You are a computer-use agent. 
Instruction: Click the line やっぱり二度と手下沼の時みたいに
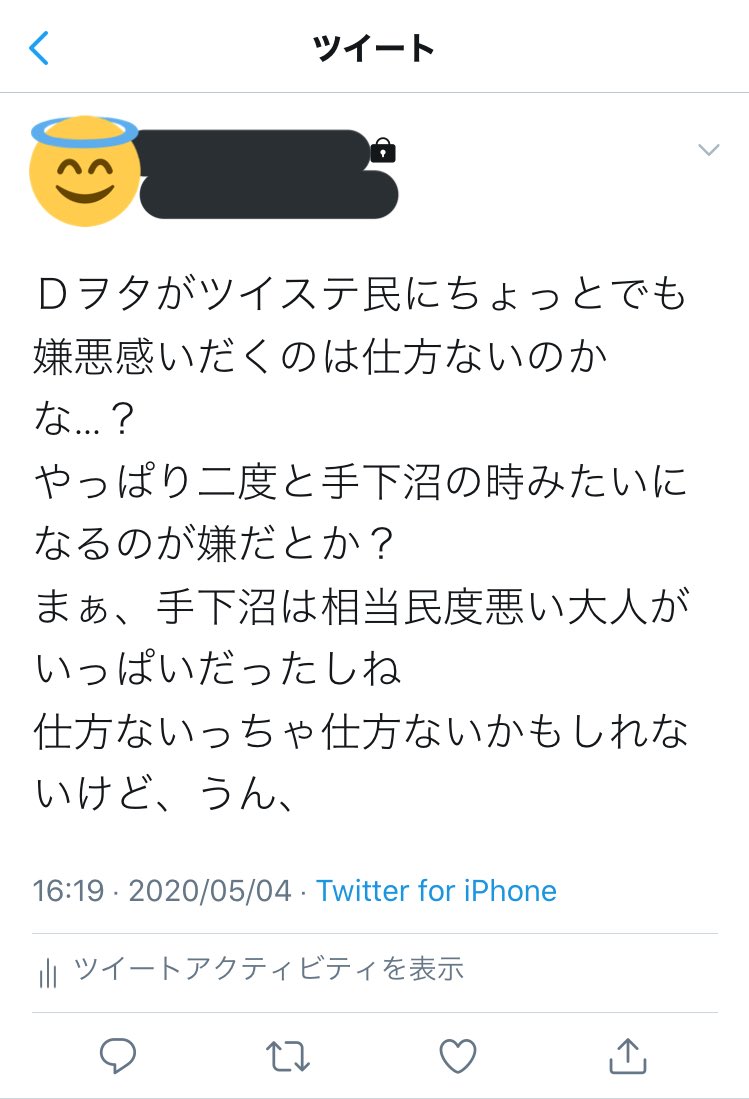[x=362, y=482]
